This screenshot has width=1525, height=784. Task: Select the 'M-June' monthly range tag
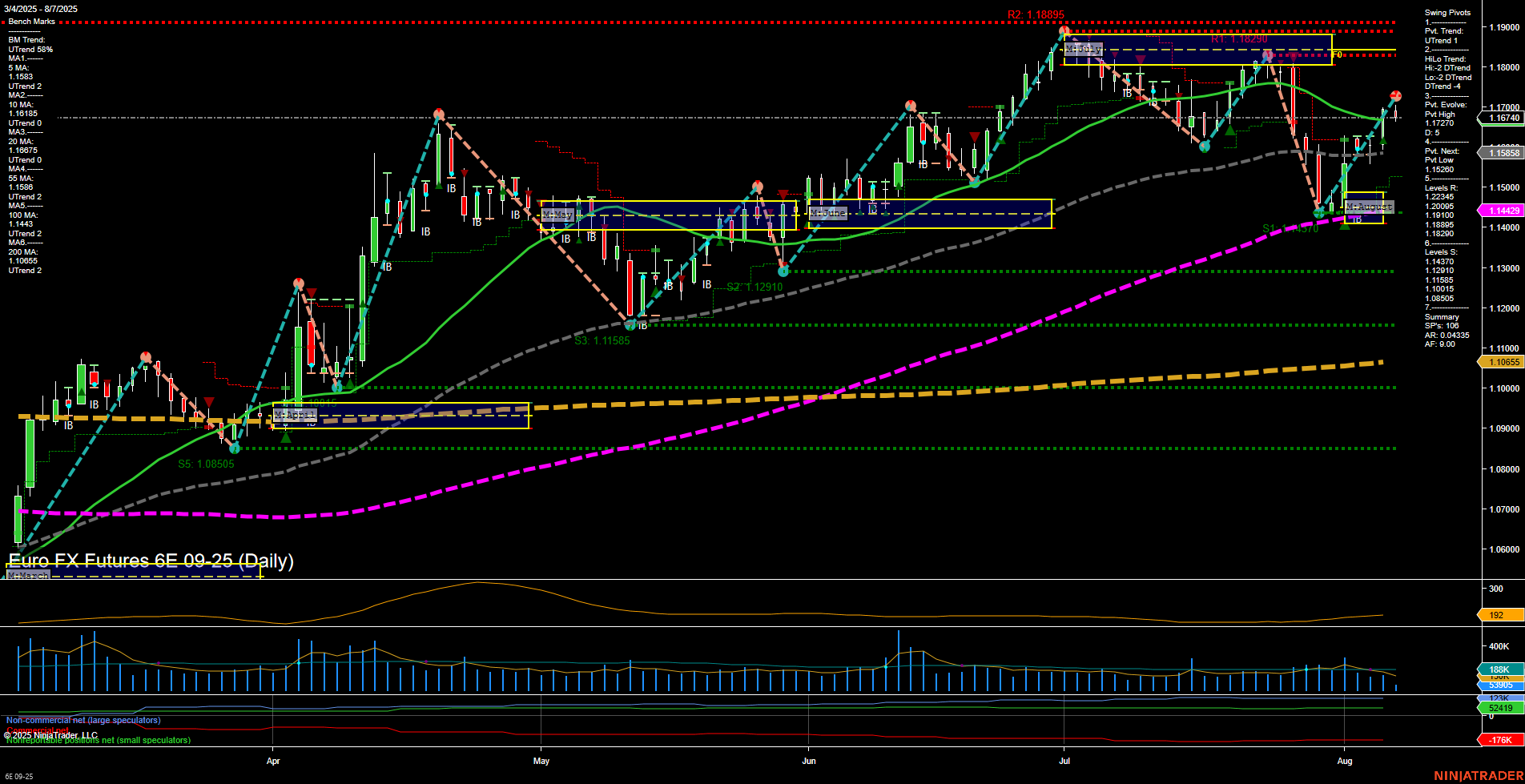(x=828, y=213)
